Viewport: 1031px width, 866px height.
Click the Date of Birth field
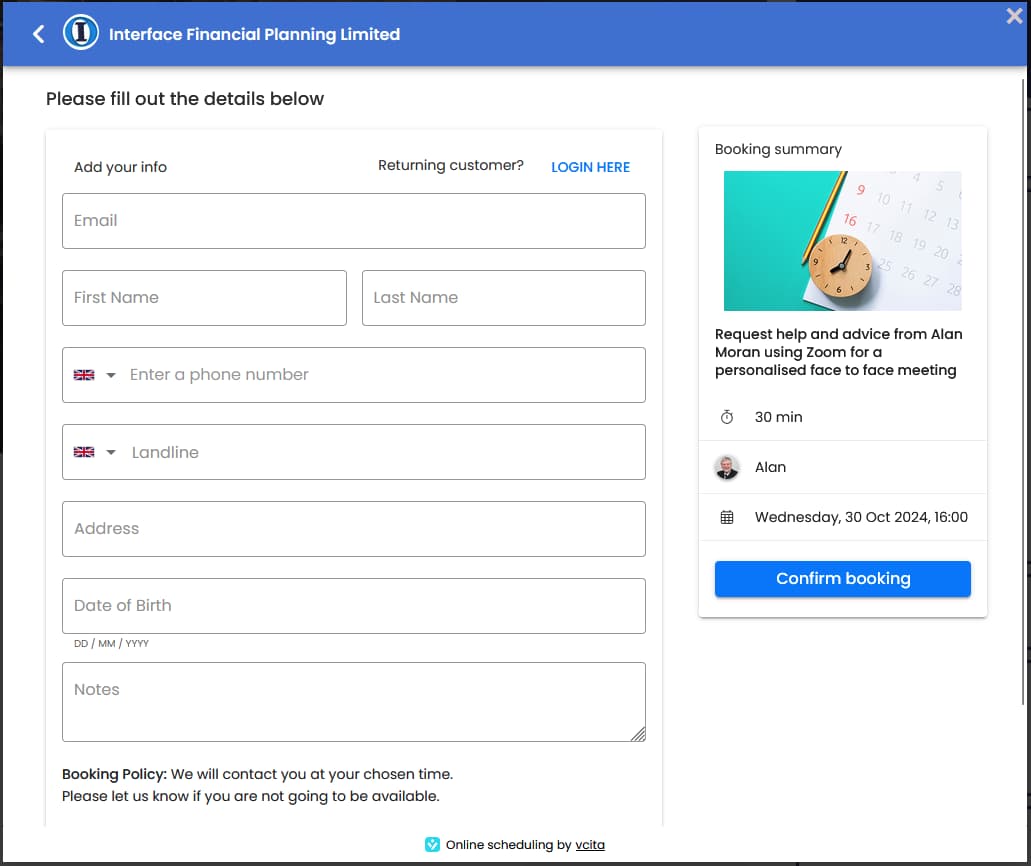tap(353, 606)
